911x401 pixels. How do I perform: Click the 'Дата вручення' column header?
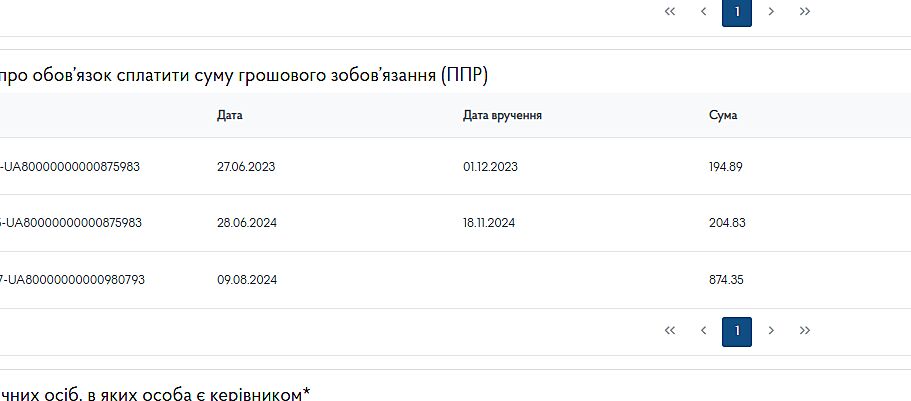point(502,116)
